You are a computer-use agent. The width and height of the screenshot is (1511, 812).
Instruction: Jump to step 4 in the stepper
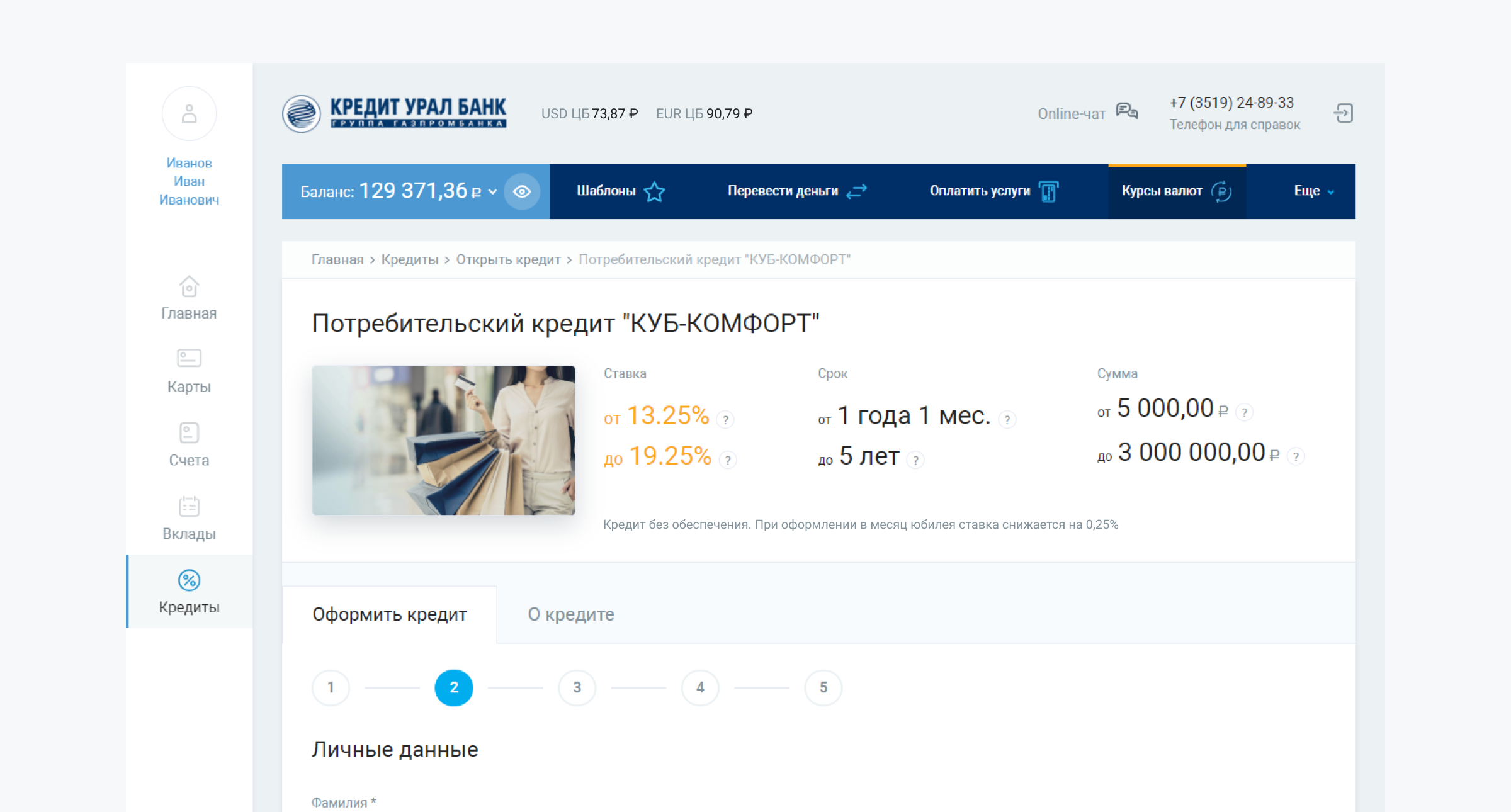click(700, 687)
